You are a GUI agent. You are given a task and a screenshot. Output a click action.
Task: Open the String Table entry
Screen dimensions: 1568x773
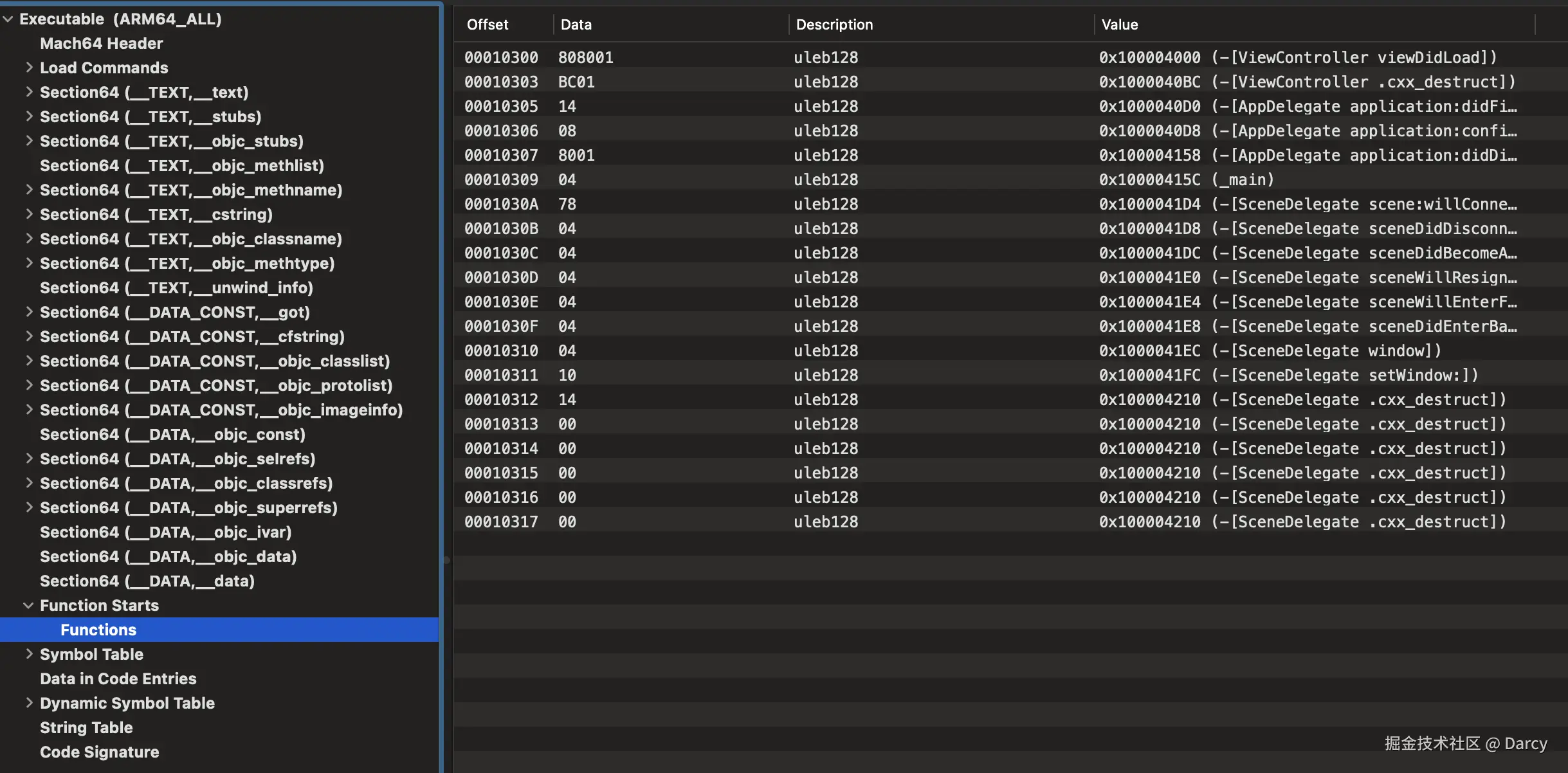pyautogui.click(x=86, y=727)
